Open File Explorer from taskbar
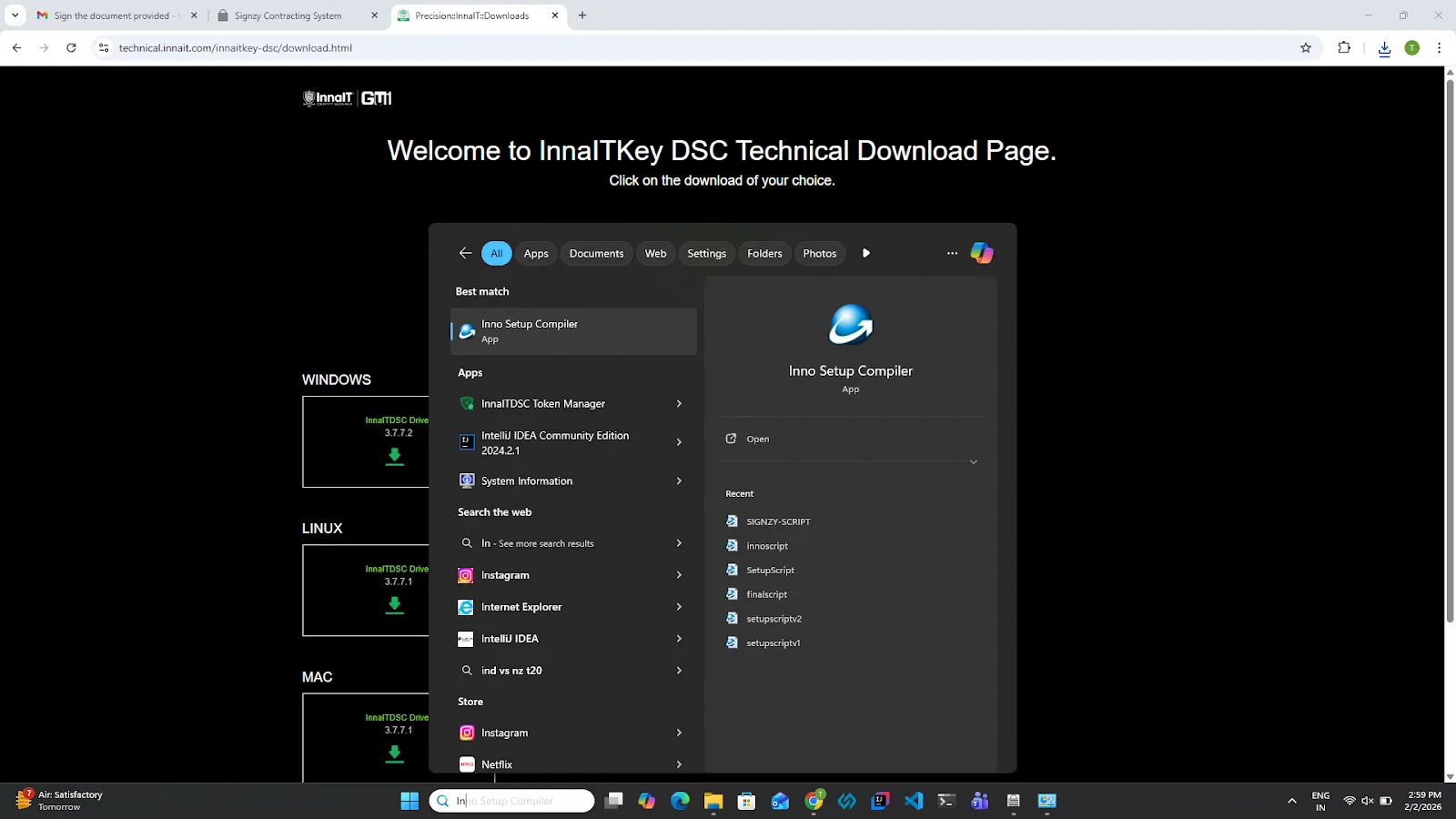1456x819 pixels. pos(713,801)
